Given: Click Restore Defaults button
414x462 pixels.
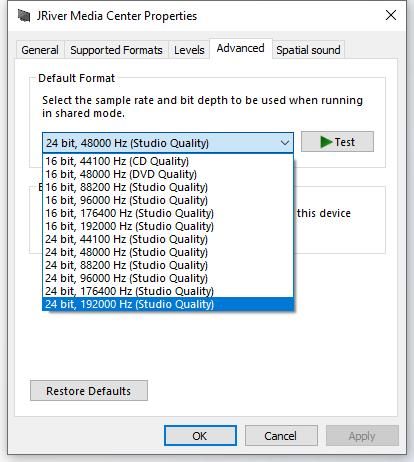Looking at the screenshot, I should tap(89, 391).
